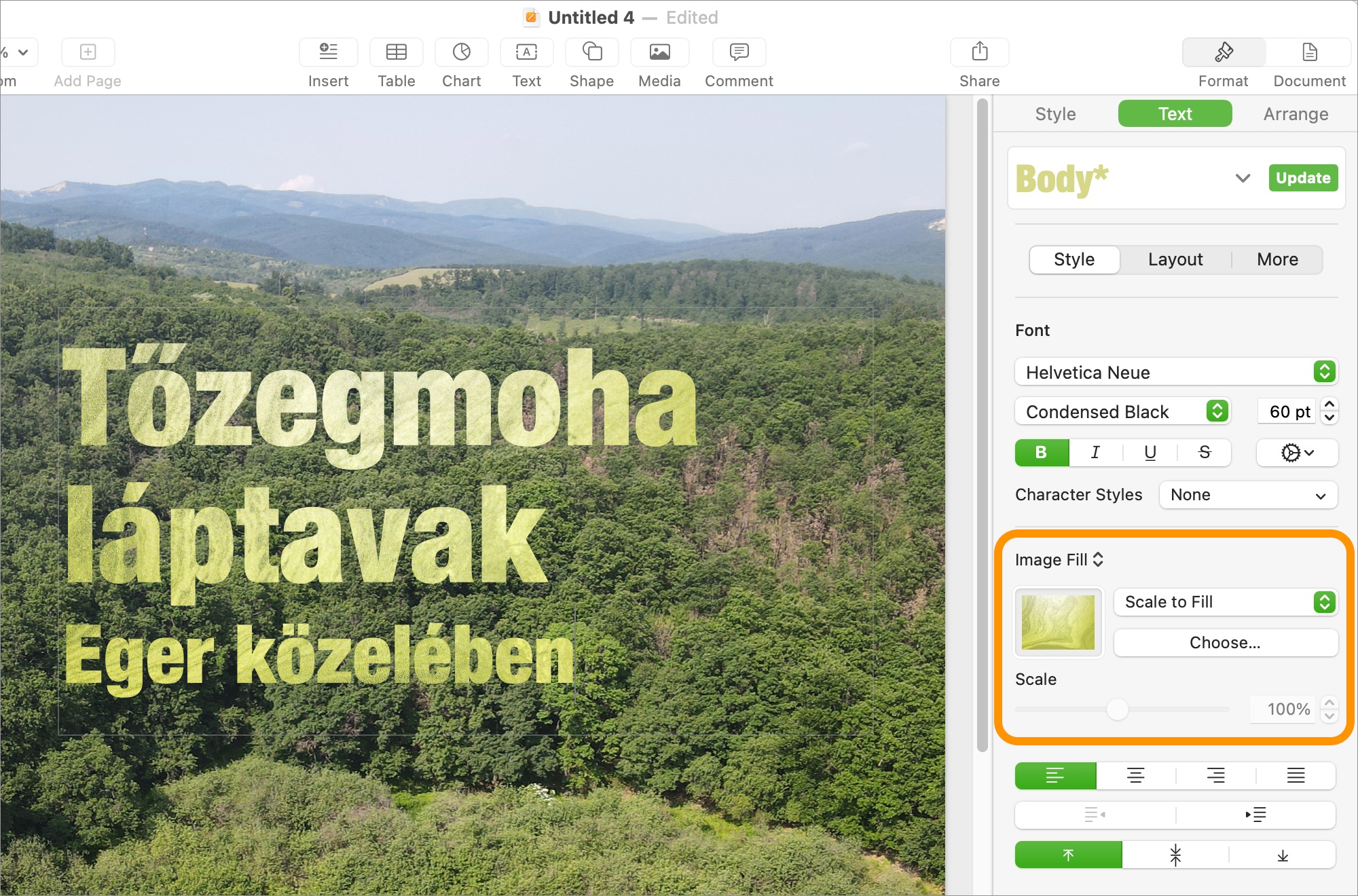Justify the text

point(1296,775)
